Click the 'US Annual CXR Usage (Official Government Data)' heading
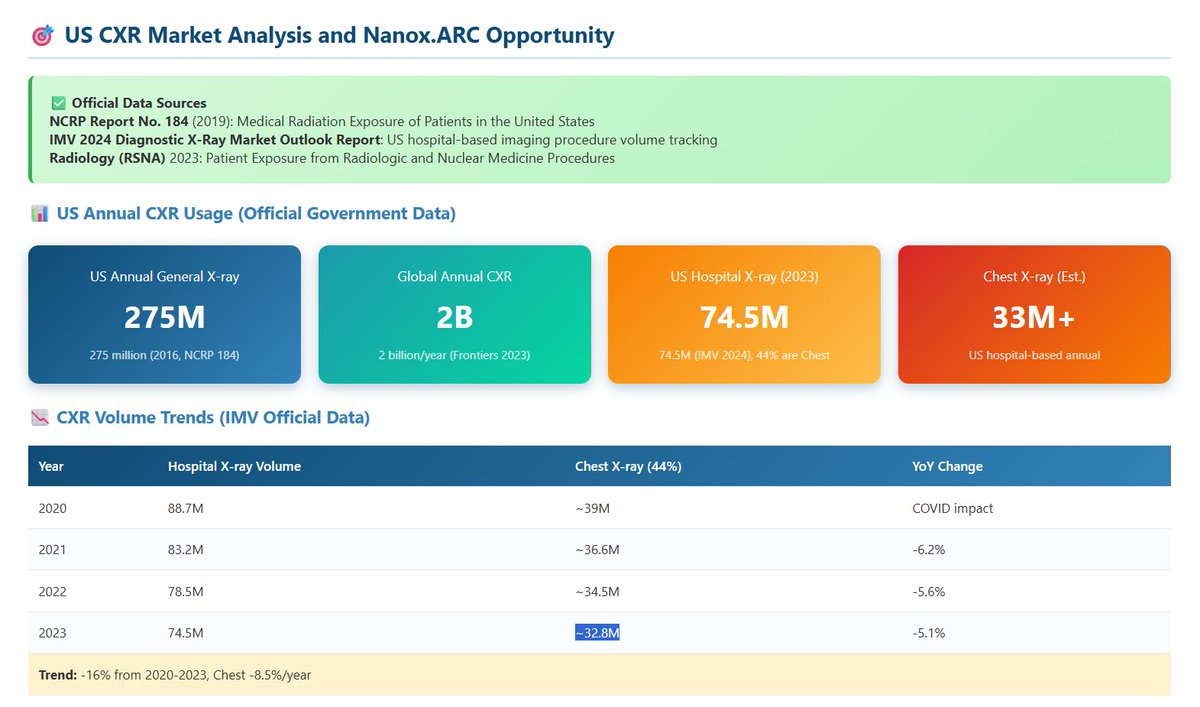 [257, 213]
